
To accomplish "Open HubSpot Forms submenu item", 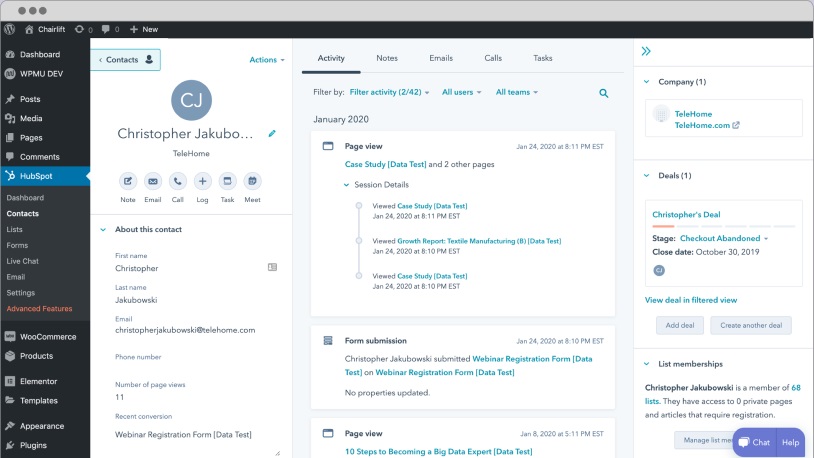I will [x=17, y=245].
